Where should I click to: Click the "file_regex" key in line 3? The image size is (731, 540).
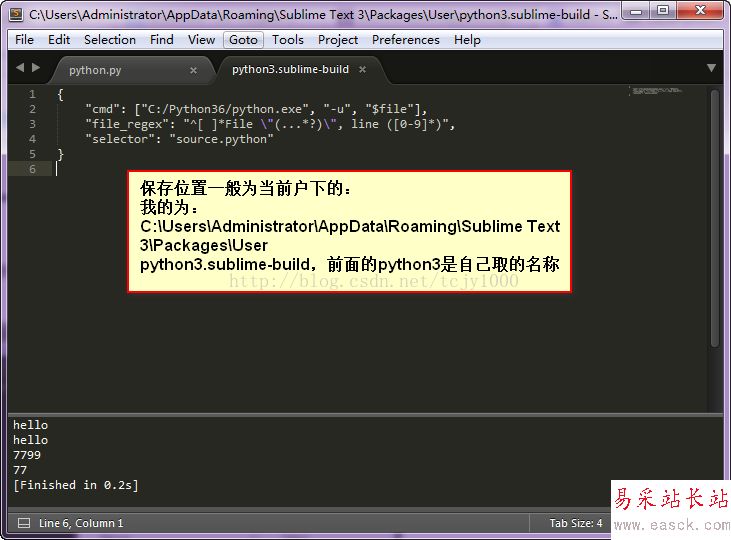click(127, 125)
